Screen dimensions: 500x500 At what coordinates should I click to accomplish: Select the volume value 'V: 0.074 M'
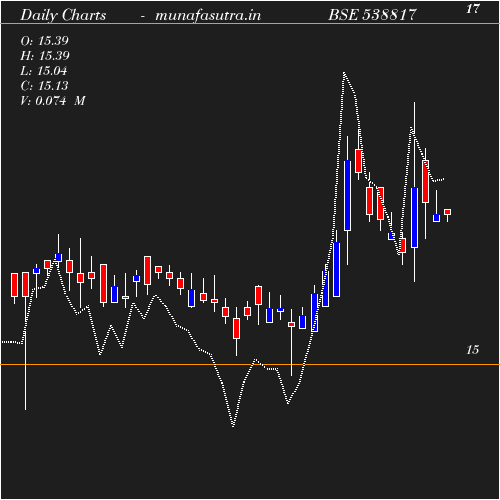click(x=53, y=101)
